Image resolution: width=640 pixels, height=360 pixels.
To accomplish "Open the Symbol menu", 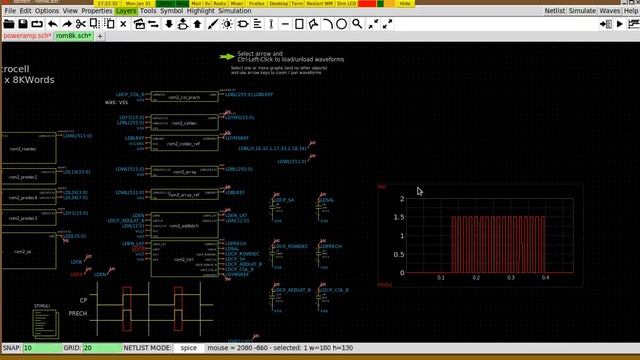I will 171,11.
